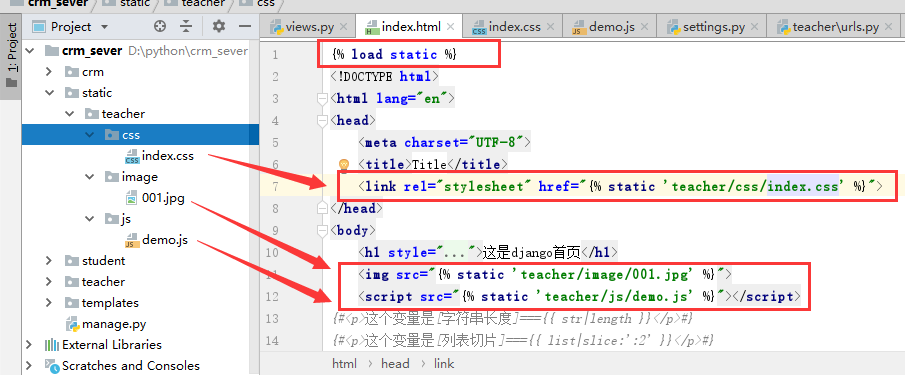Viewport: 905px width, 375px height.
Task: Collapse the css folder
Action: (x=90, y=134)
